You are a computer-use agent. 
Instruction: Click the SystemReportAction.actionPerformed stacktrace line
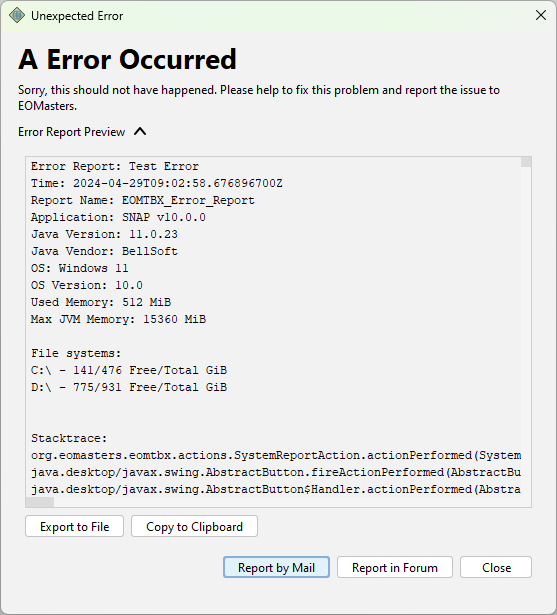[x=276, y=455]
